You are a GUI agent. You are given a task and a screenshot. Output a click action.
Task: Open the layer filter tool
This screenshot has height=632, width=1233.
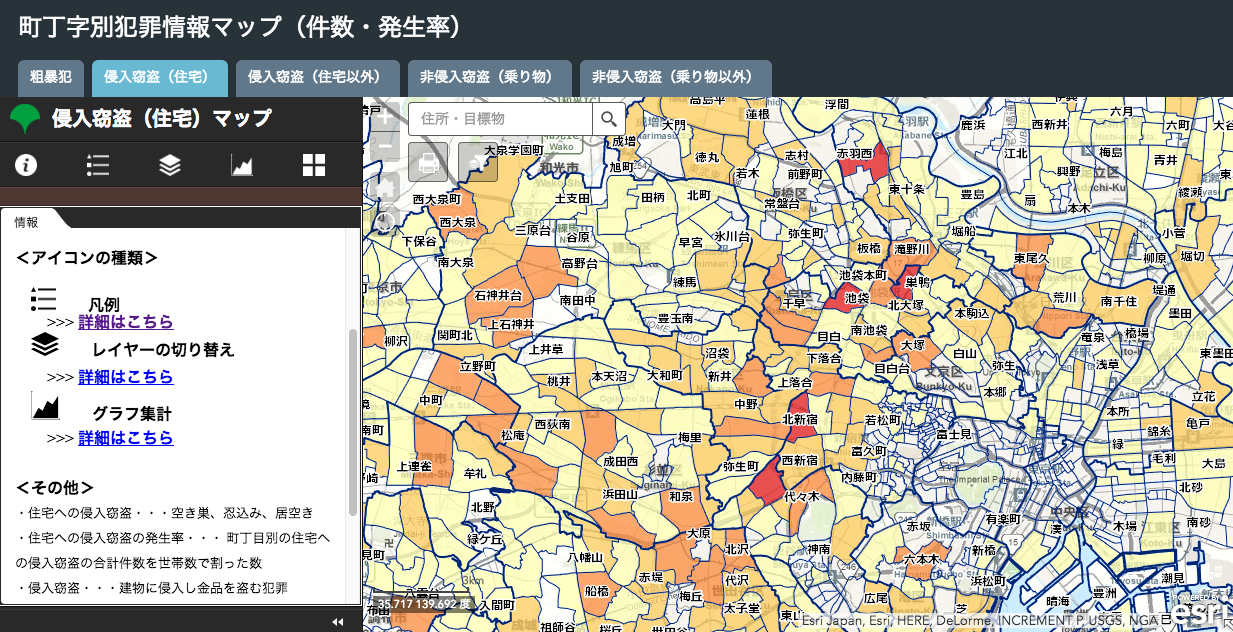click(478, 162)
